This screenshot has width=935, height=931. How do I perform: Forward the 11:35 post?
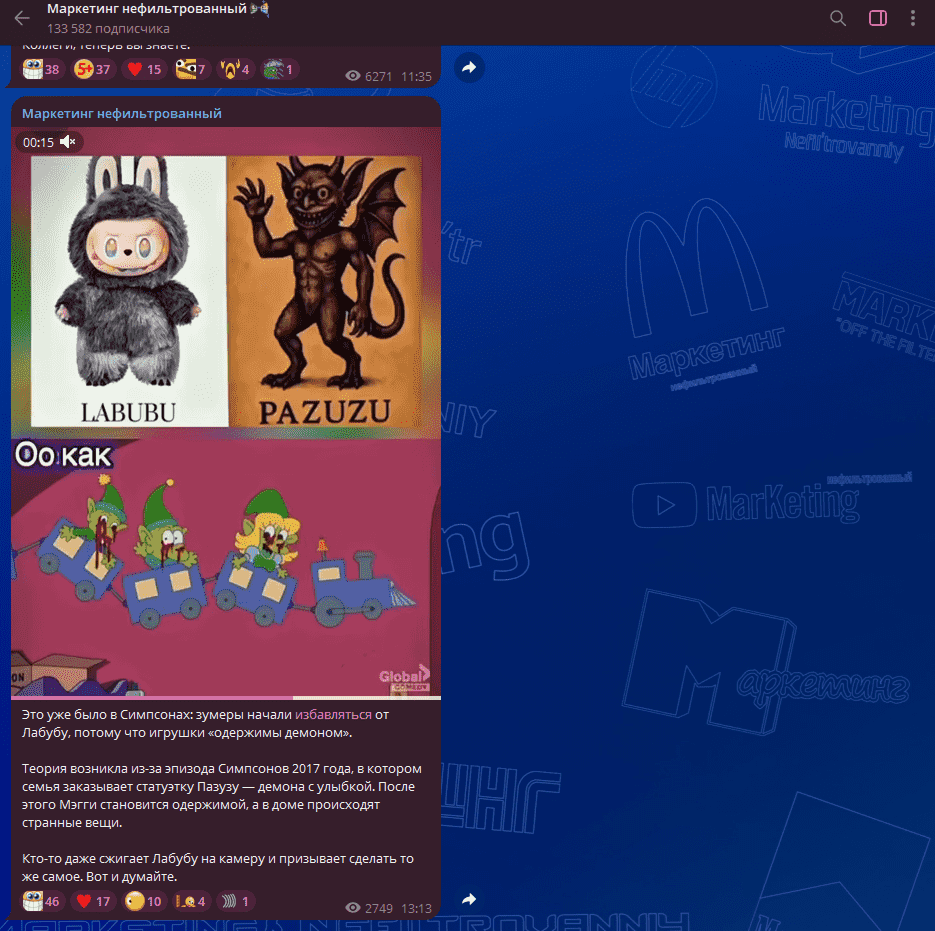(x=469, y=67)
